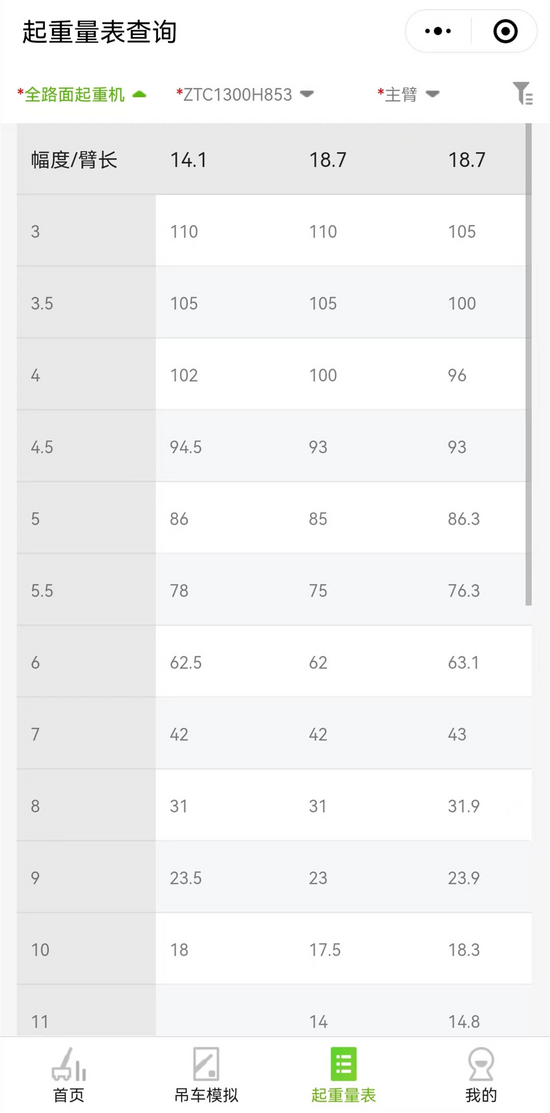
Task: Select the 14.1 boom length column header
Action: pos(188,160)
